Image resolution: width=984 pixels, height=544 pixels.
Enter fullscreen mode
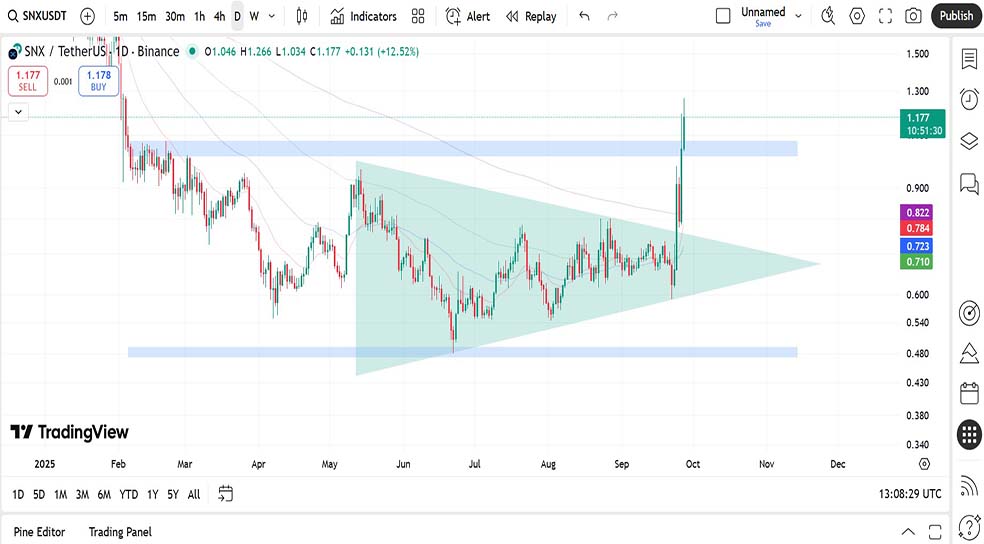(x=885, y=16)
